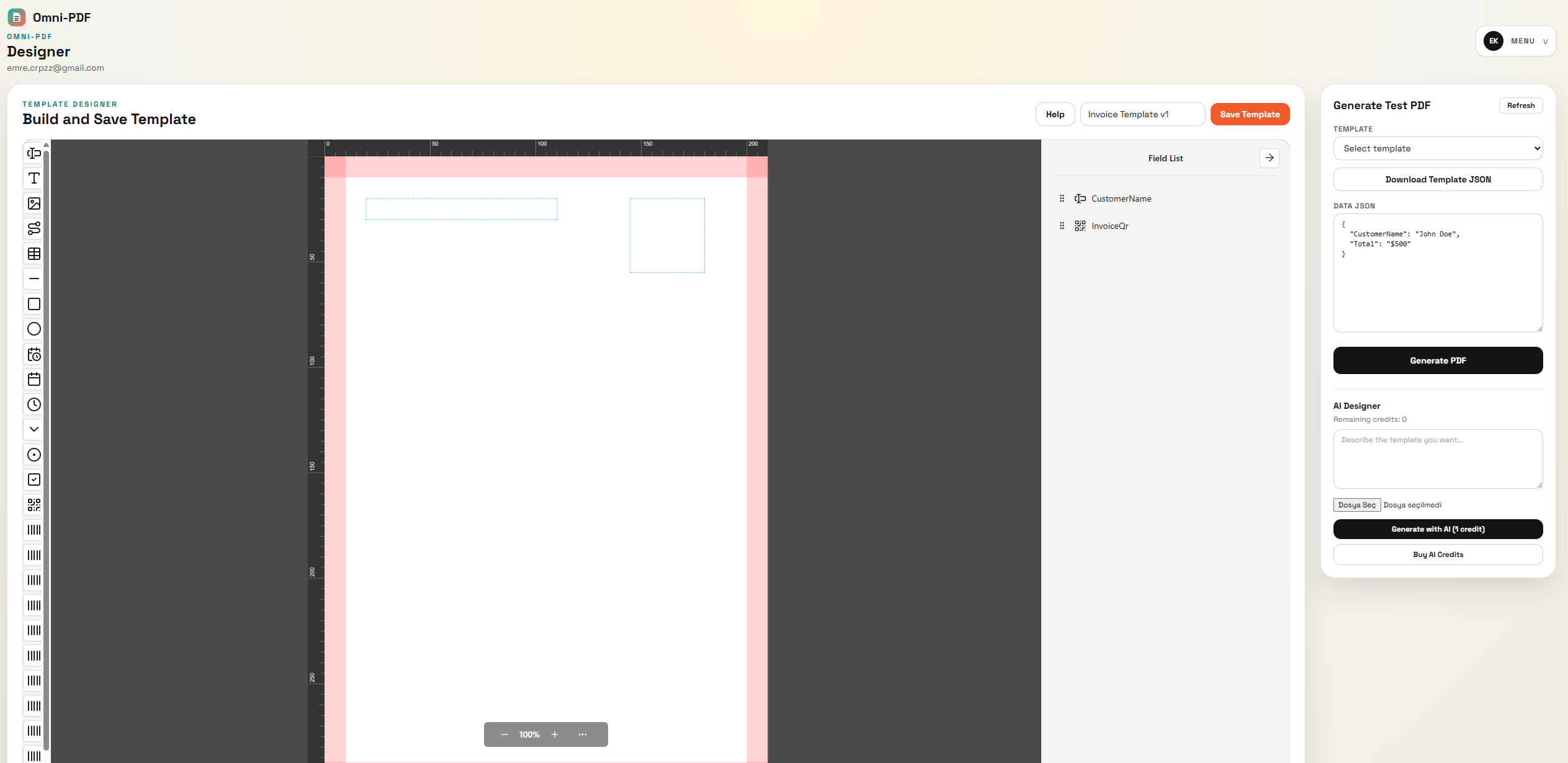Click Save Template

[x=1250, y=114]
